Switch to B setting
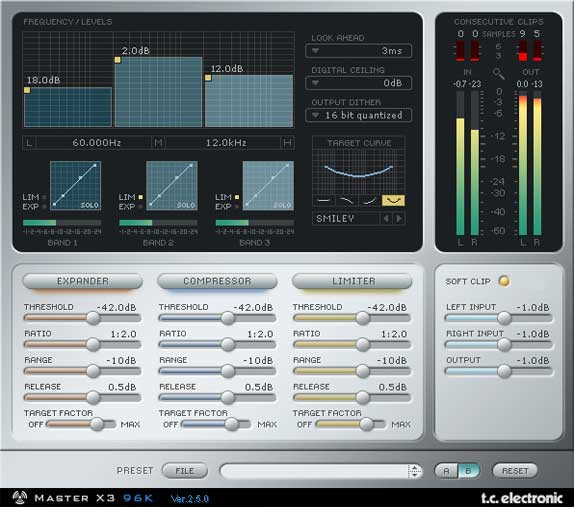 (x=469, y=471)
